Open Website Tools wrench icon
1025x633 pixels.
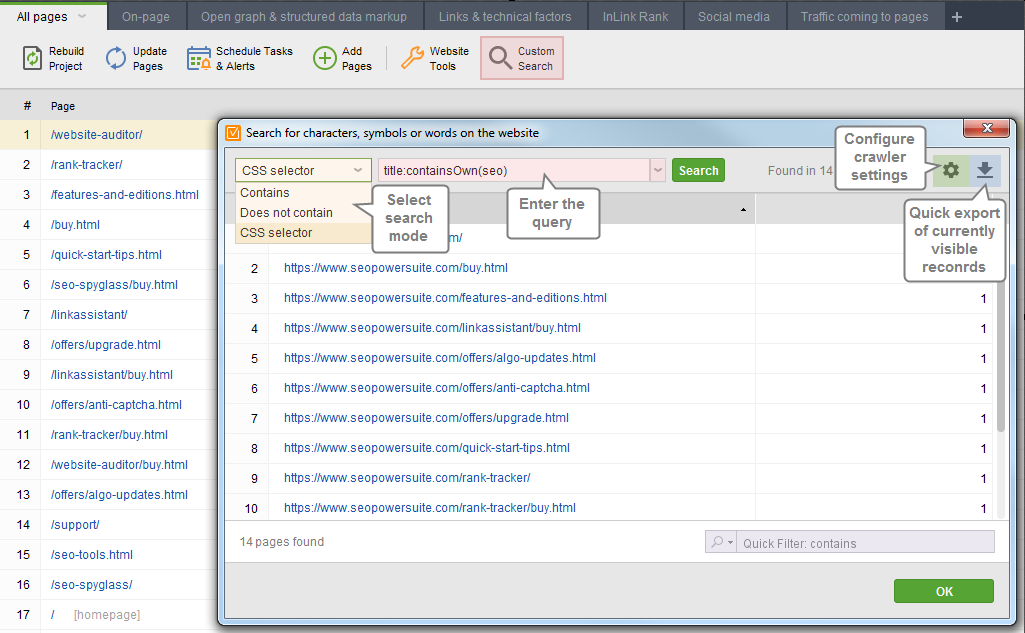tap(412, 58)
